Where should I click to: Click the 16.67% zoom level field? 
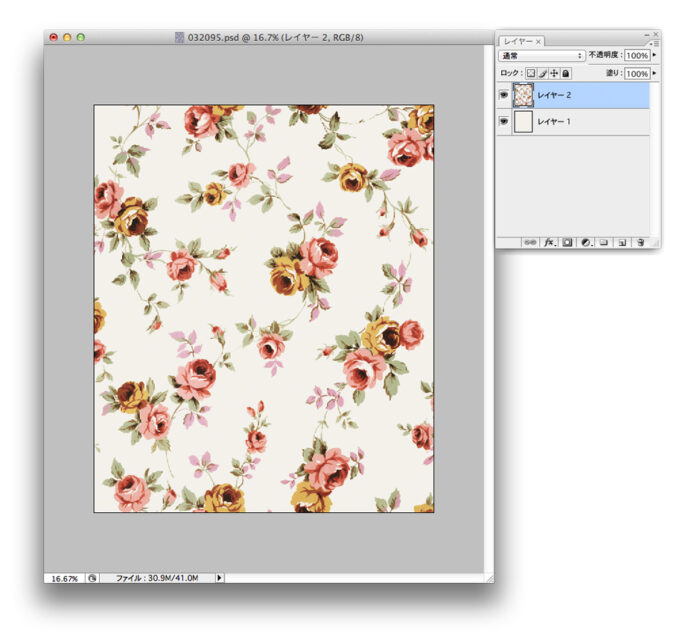(x=64, y=578)
